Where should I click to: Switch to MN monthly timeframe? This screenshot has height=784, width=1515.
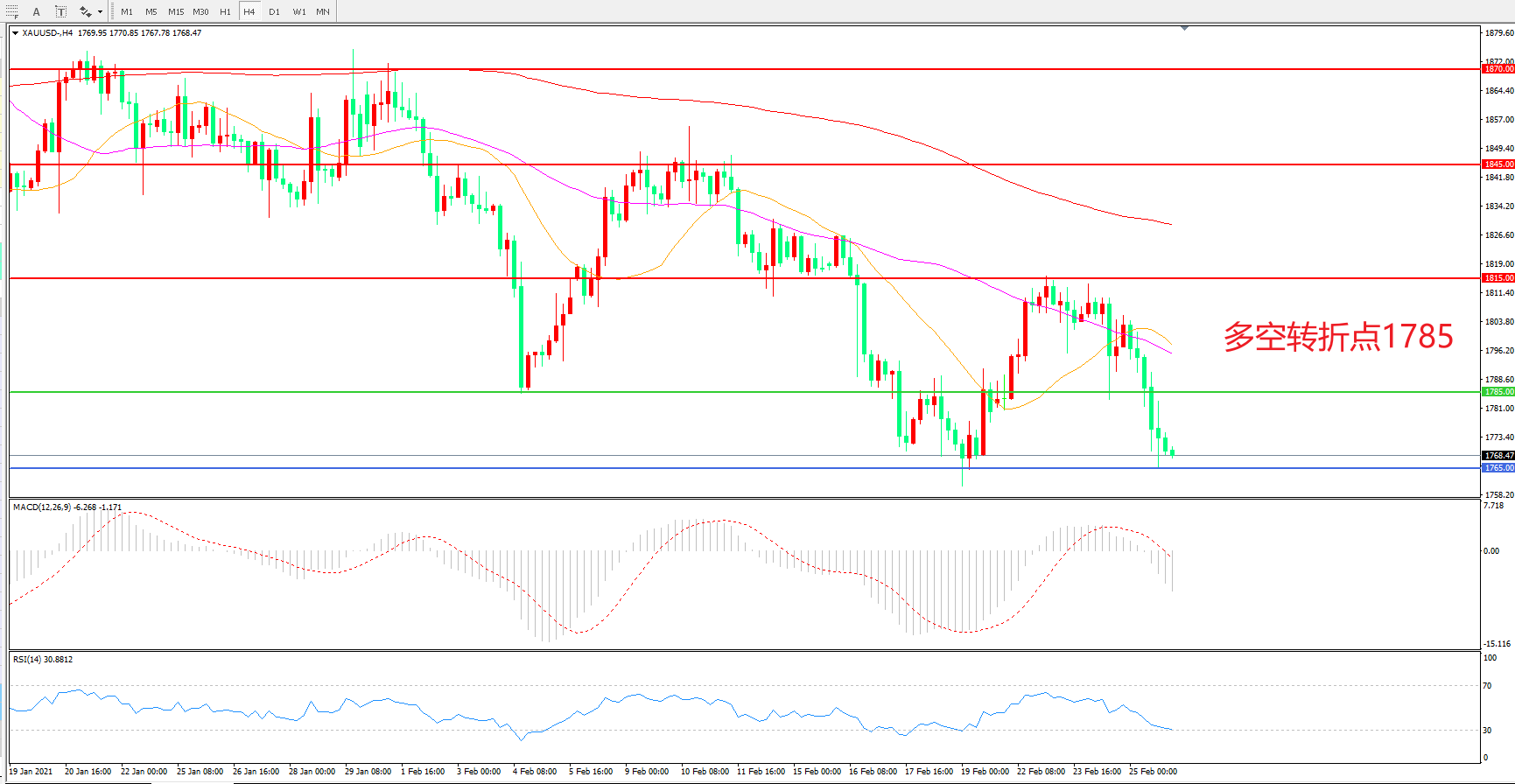pyautogui.click(x=323, y=11)
